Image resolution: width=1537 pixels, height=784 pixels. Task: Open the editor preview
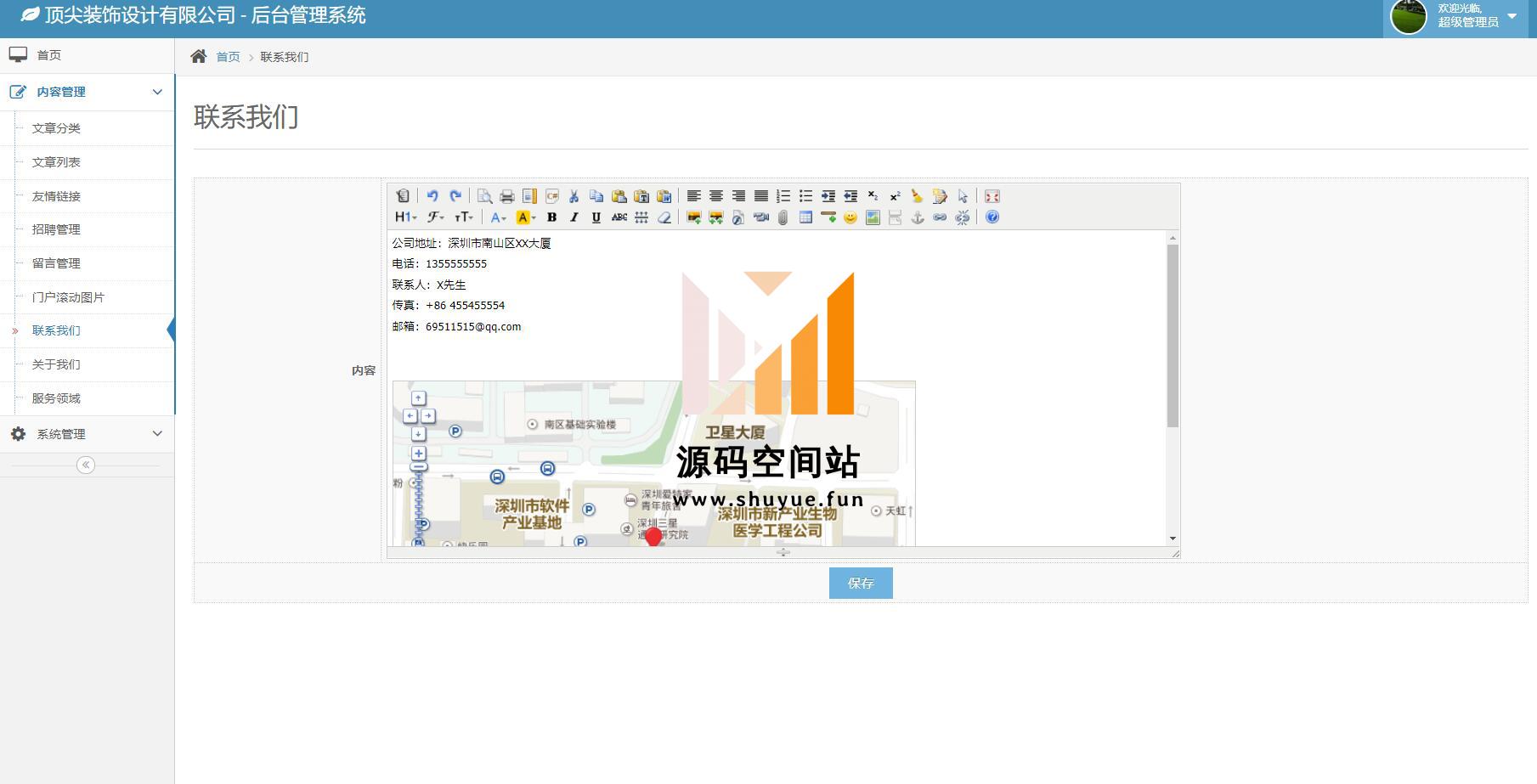click(x=484, y=196)
